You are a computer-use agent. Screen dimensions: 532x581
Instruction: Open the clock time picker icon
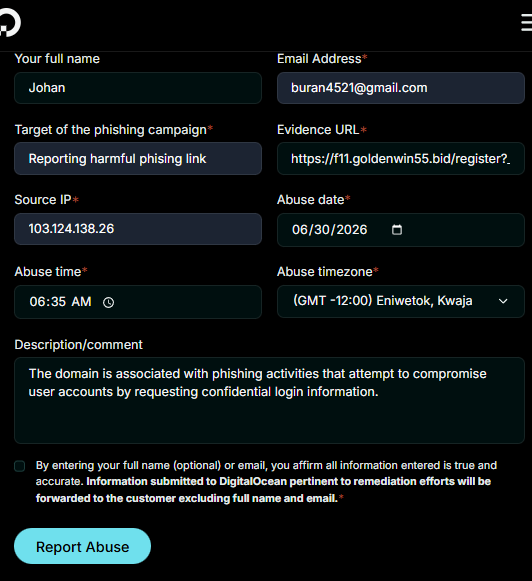[x=109, y=302]
